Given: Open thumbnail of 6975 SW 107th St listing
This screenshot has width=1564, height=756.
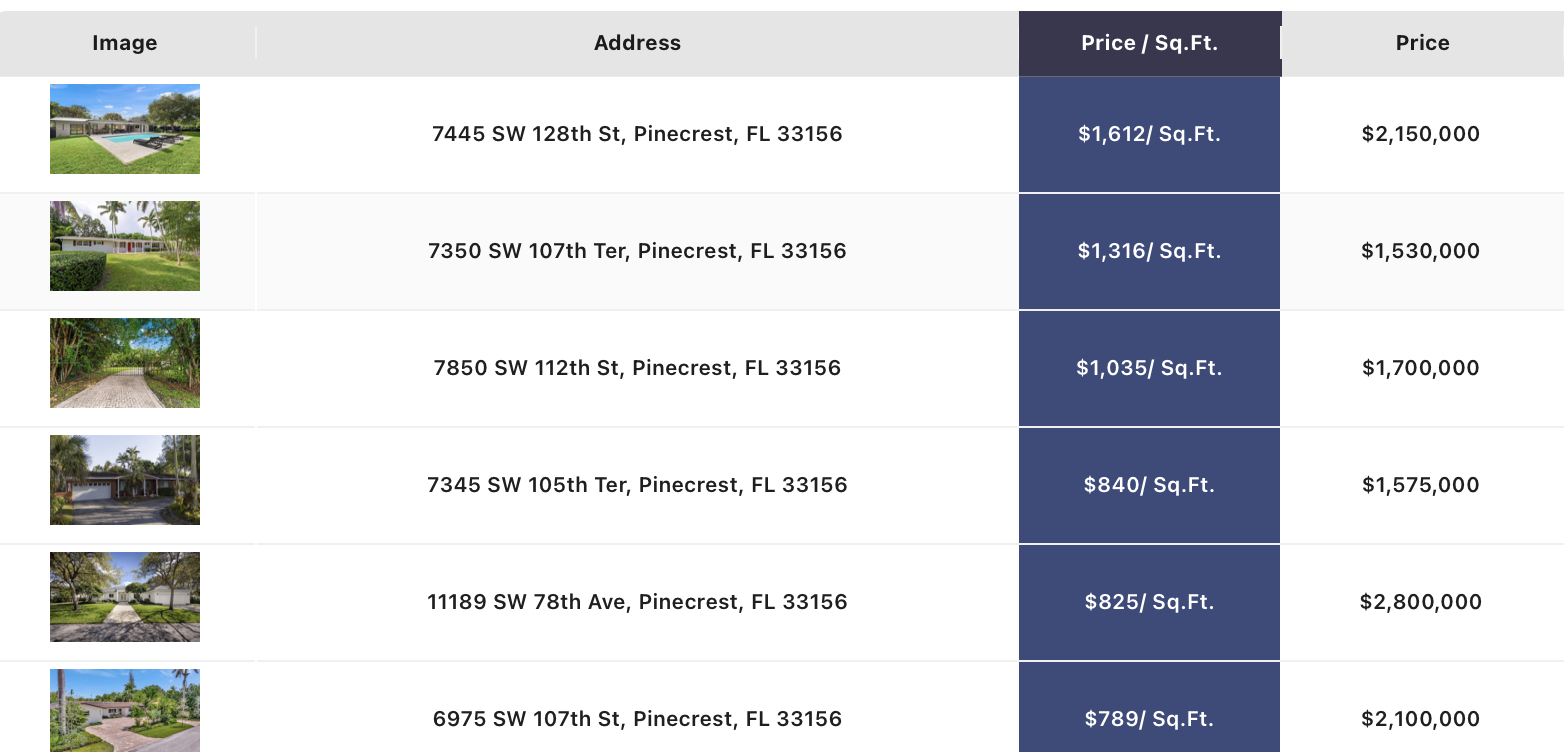Looking at the screenshot, I should coord(125,711).
